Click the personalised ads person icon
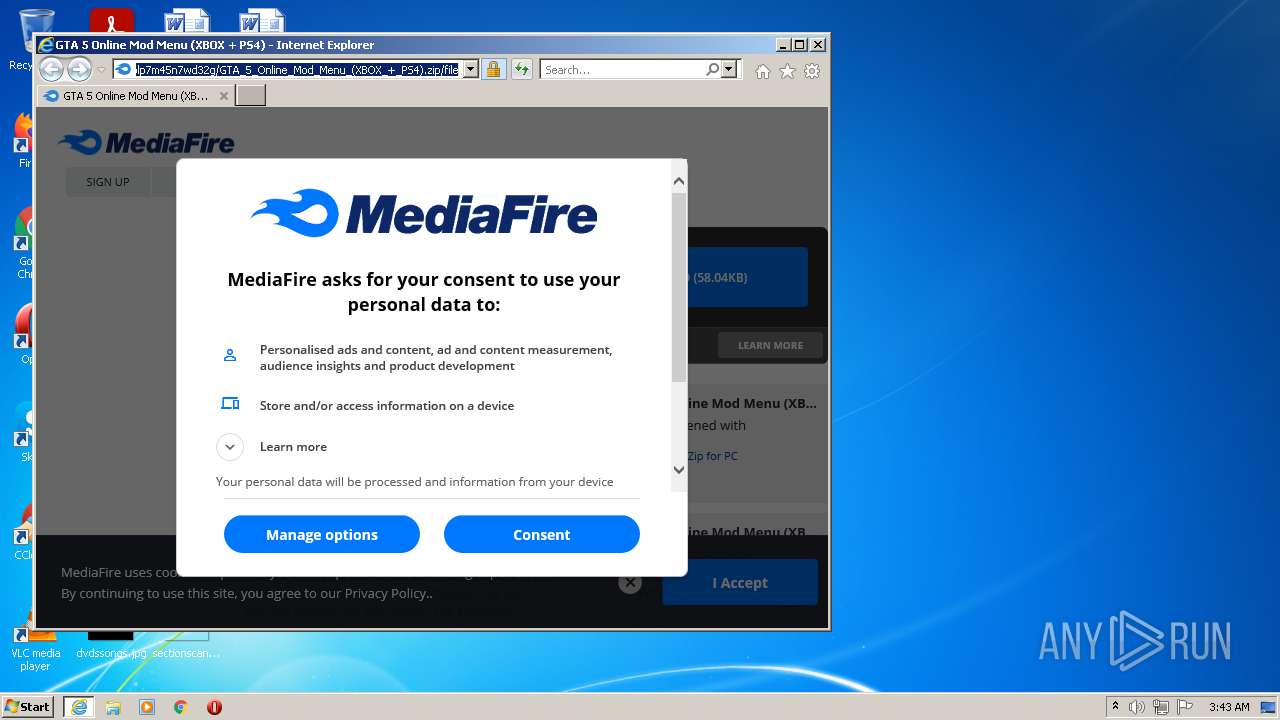Image resolution: width=1280 pixels, height=720 pixels. point(230,355)
